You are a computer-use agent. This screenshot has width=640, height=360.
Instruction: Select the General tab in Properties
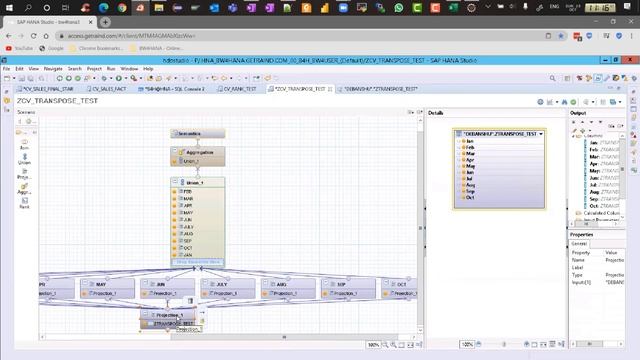coord(579,244)
